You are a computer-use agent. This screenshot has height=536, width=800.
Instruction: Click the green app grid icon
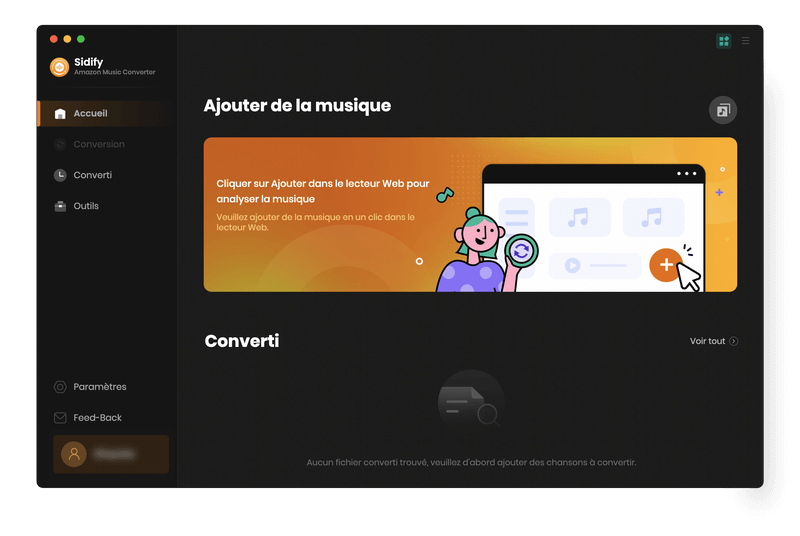724,41
